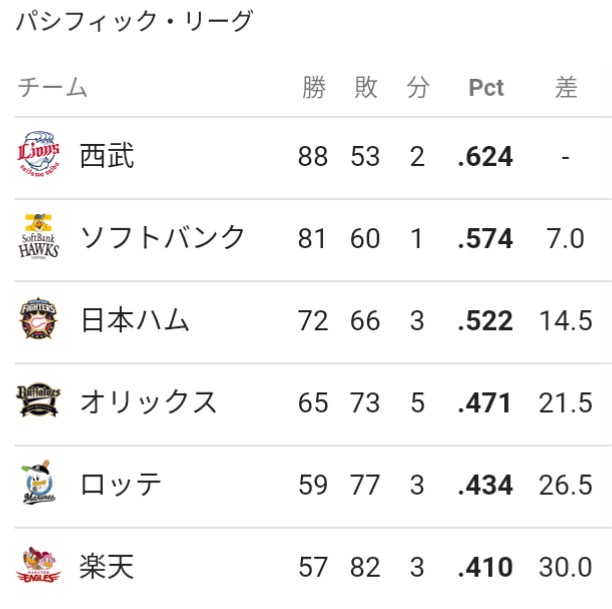Click the Seibu Lions team logo

pyautogui.click(x=39, y=154)
